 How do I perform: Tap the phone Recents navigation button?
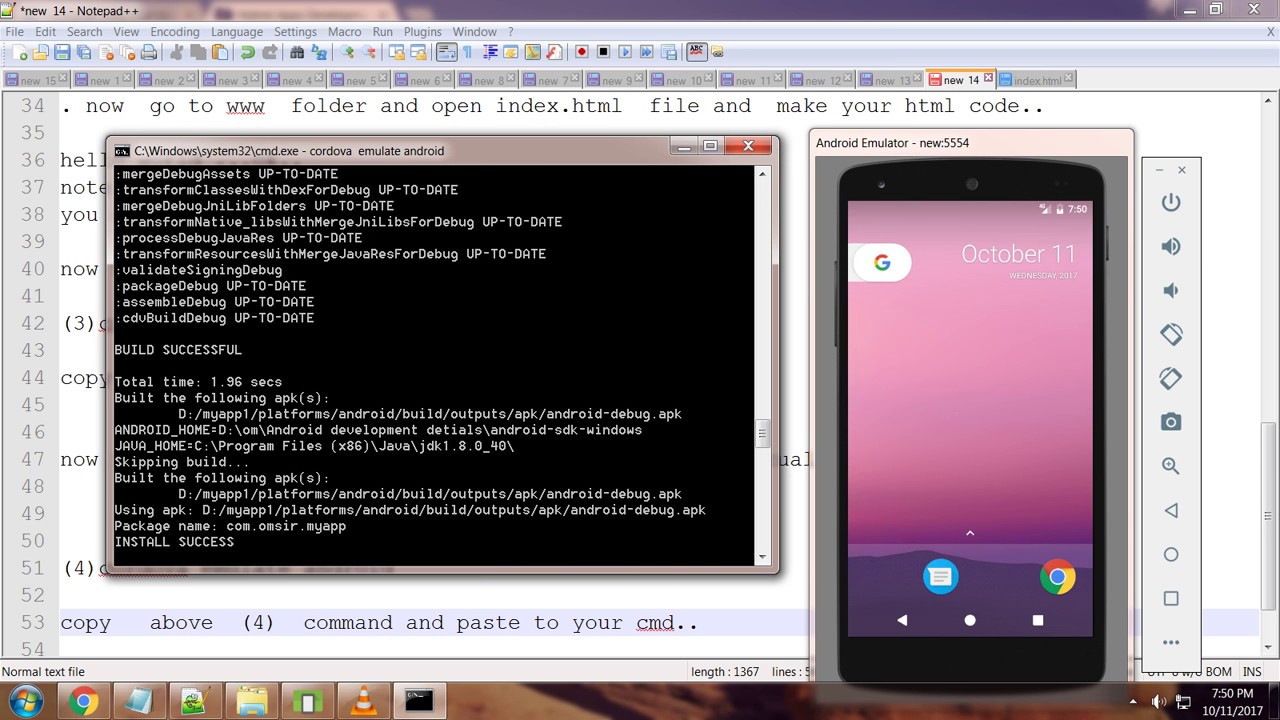[x=1037, y=620]
